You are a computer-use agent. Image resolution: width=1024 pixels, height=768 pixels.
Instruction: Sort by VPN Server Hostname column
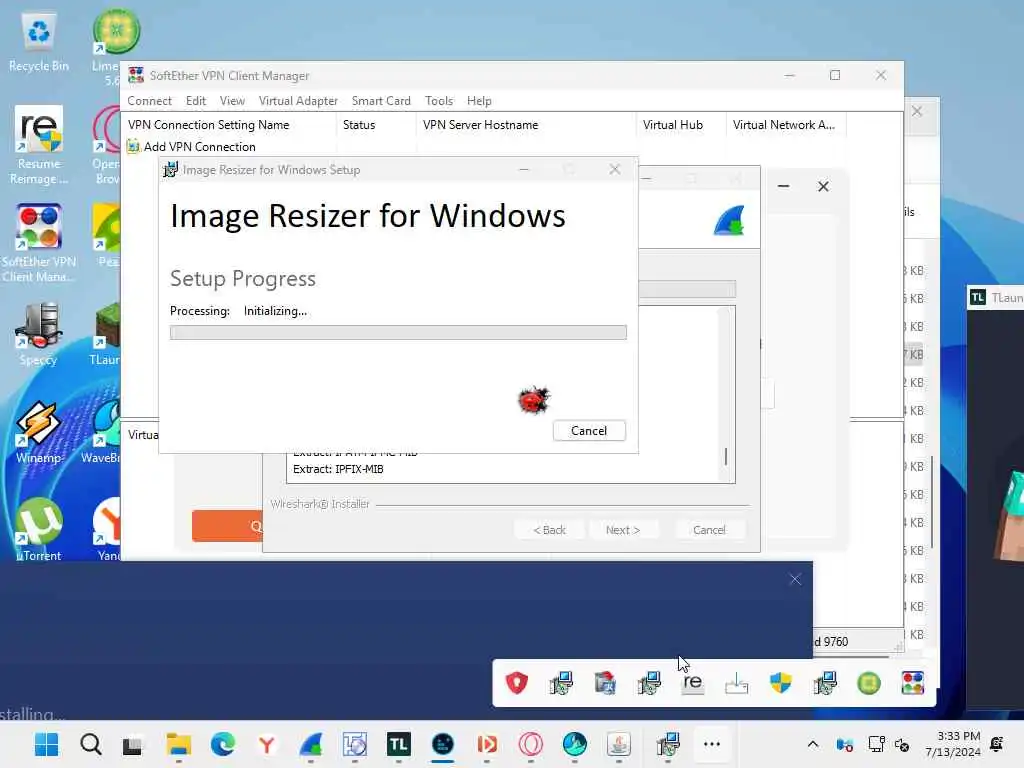pyautogui.click(x=526, y=125)
